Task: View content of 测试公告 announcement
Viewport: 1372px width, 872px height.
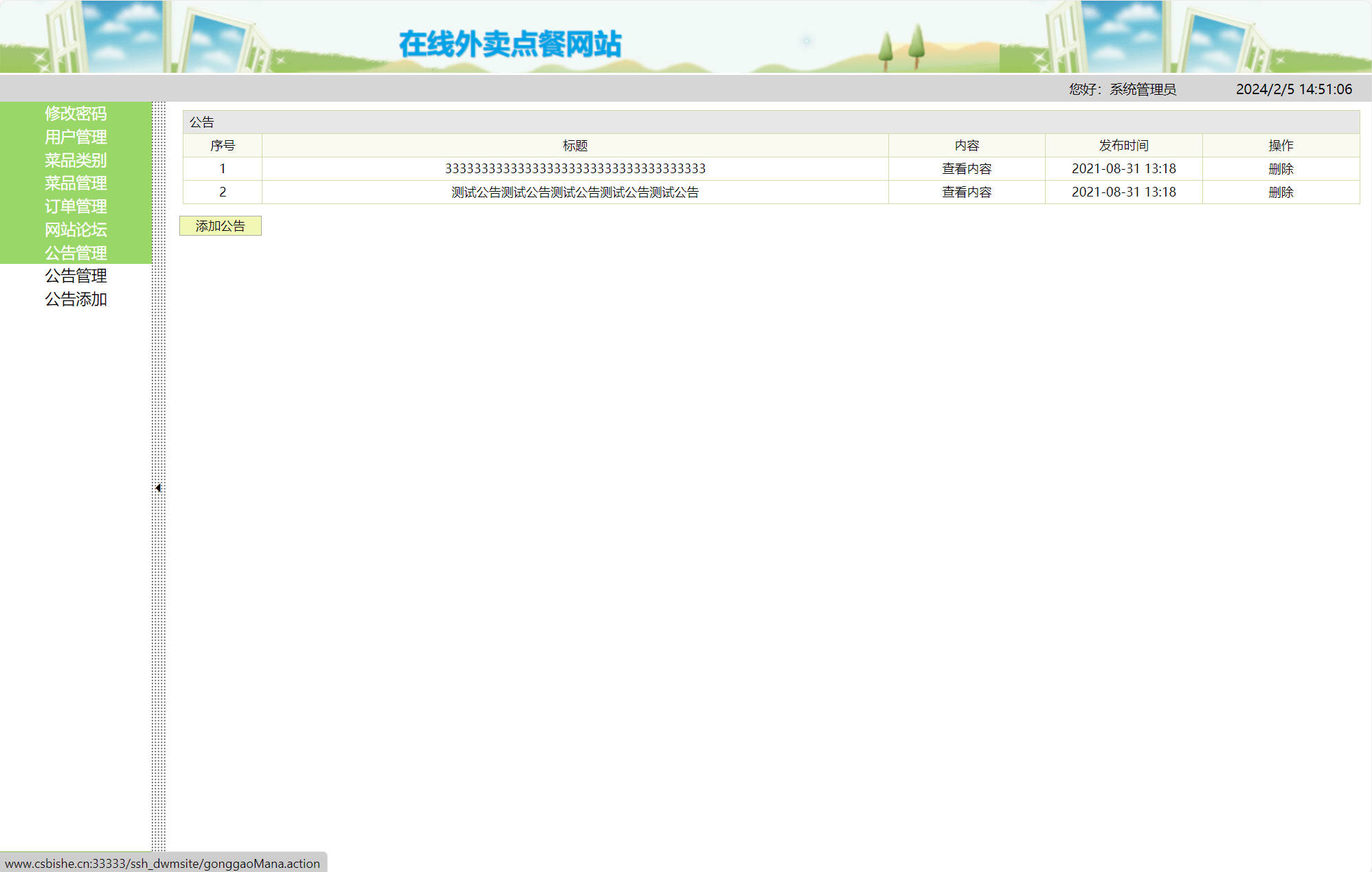Action: coord(966,192)
